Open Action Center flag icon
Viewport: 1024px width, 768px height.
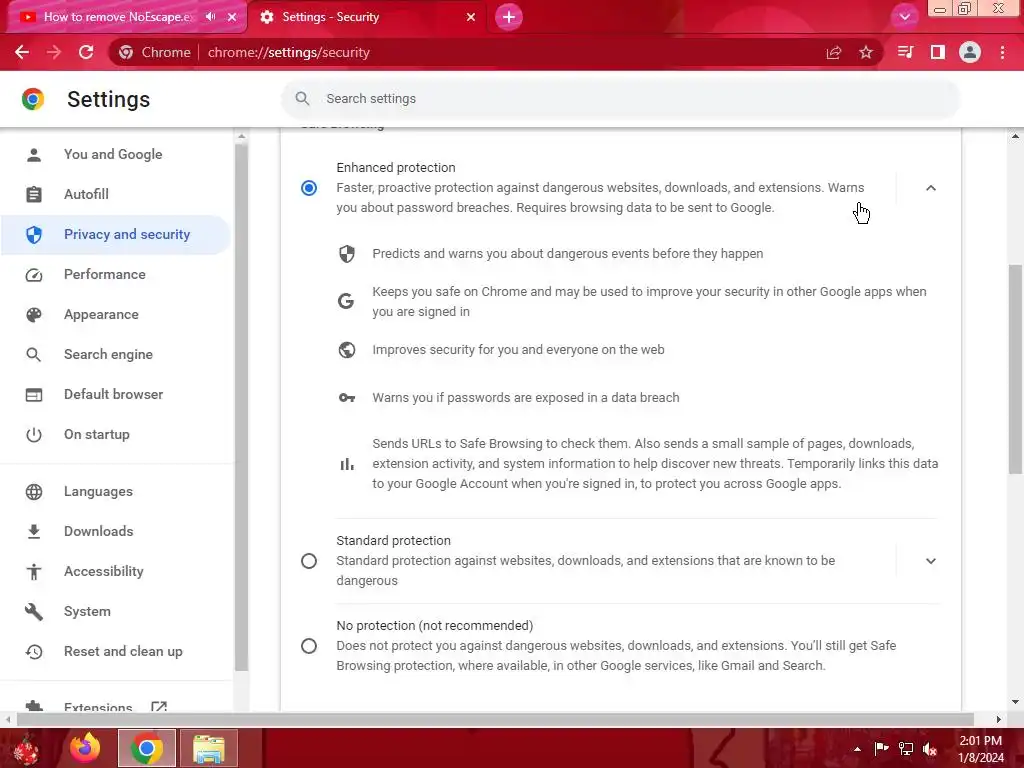[x=882, y=748]
